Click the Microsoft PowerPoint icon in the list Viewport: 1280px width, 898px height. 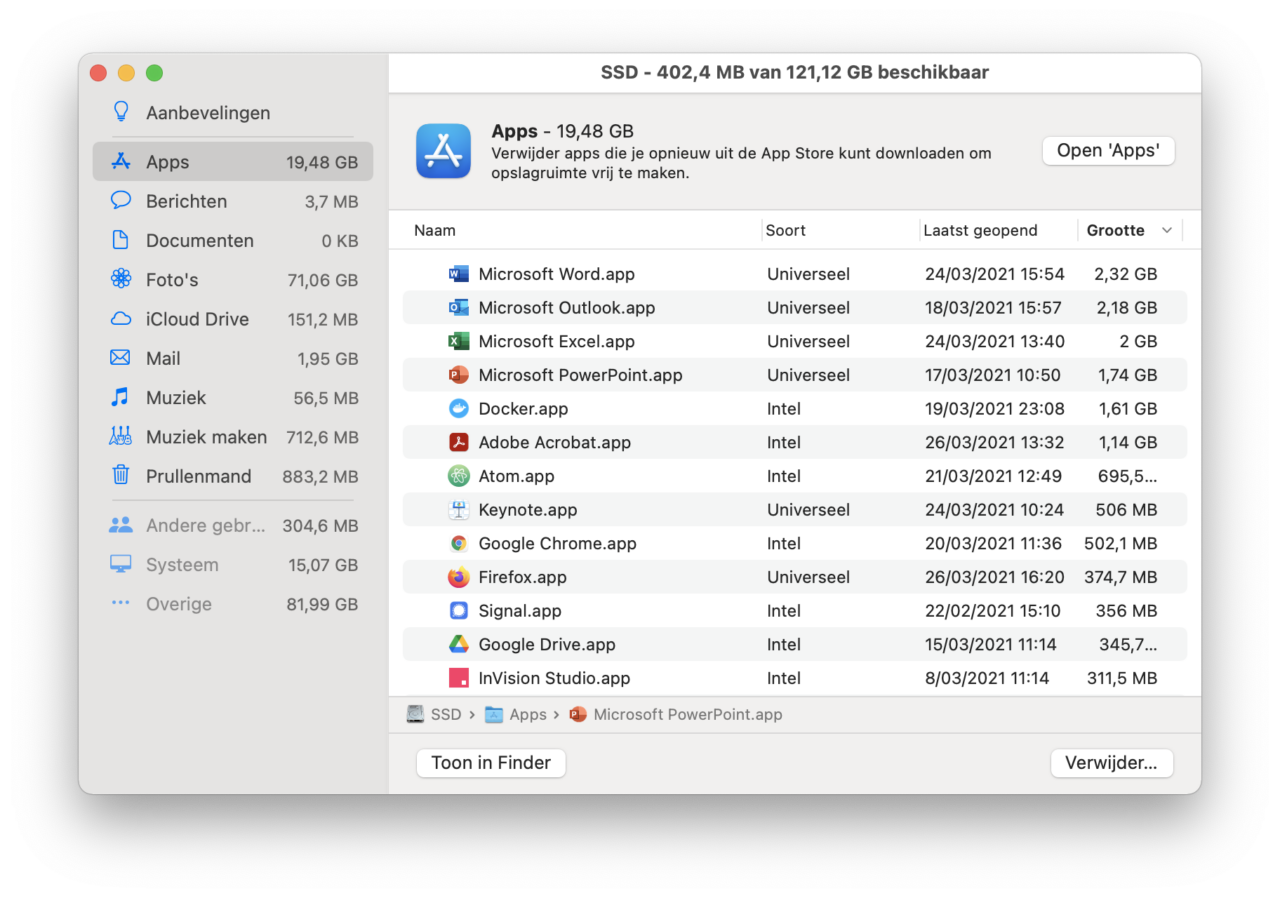coord(459,375)
